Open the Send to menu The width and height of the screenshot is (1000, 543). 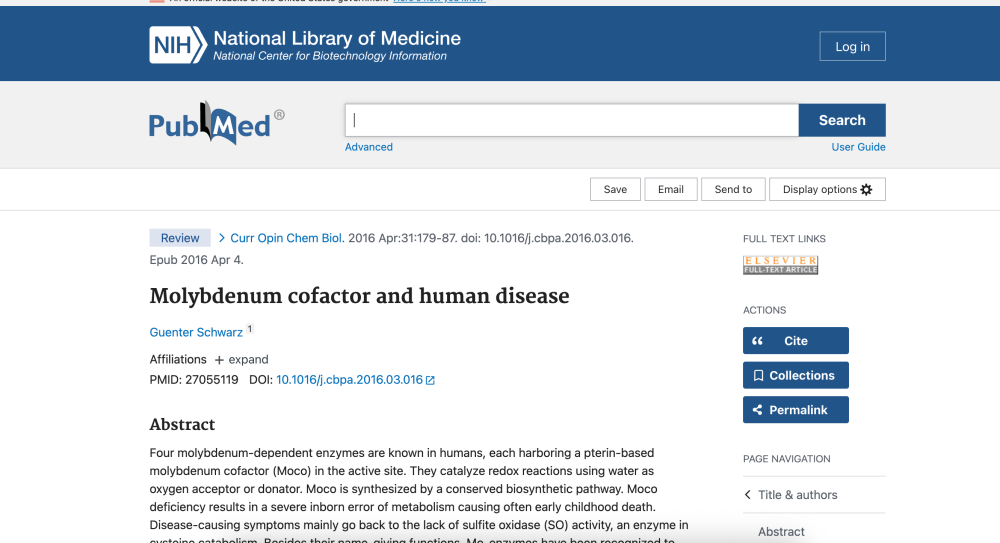[733, 190]
